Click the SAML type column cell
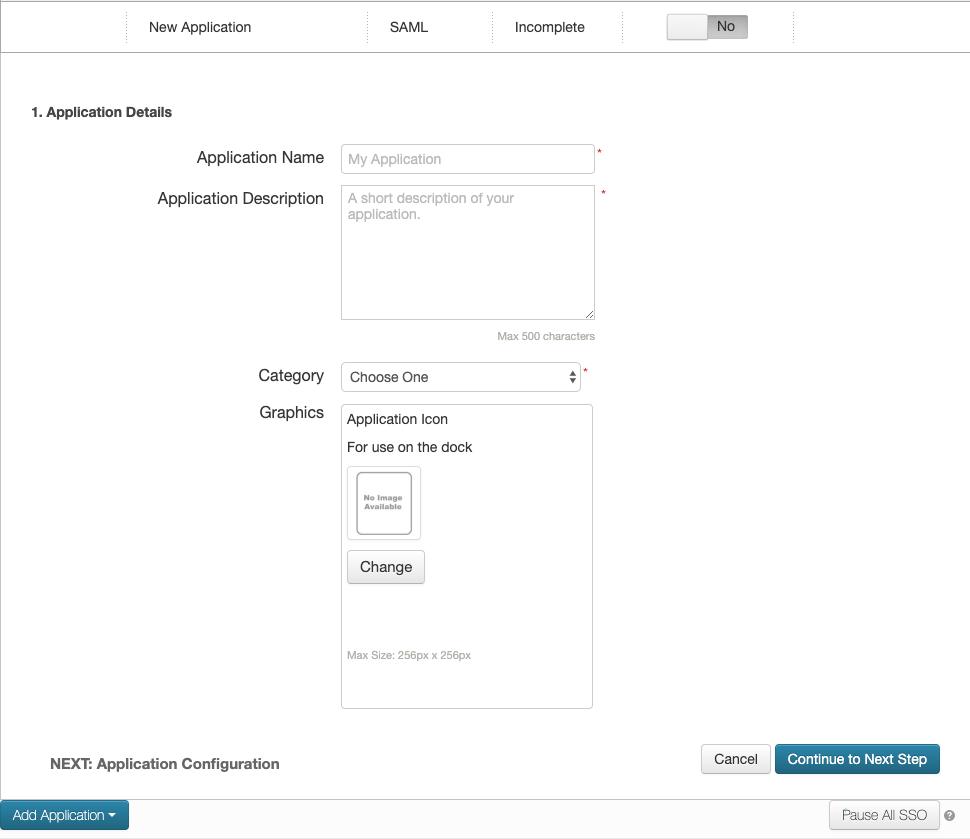Screen dimensions: 970x839 [x=409, y=27]
